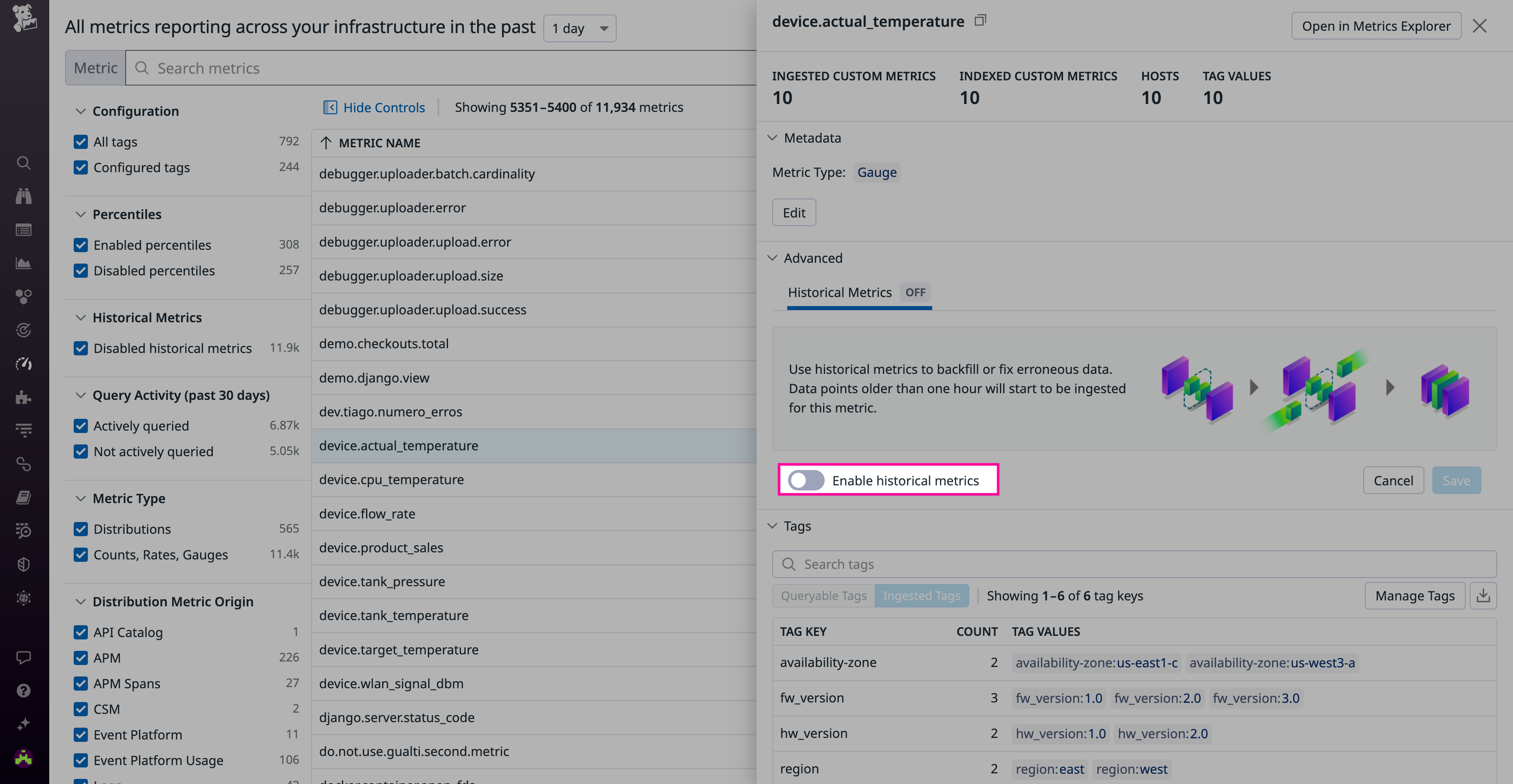
Task: Select the Metrics gauge icon in sidebar
Action: tap(24, 364)
